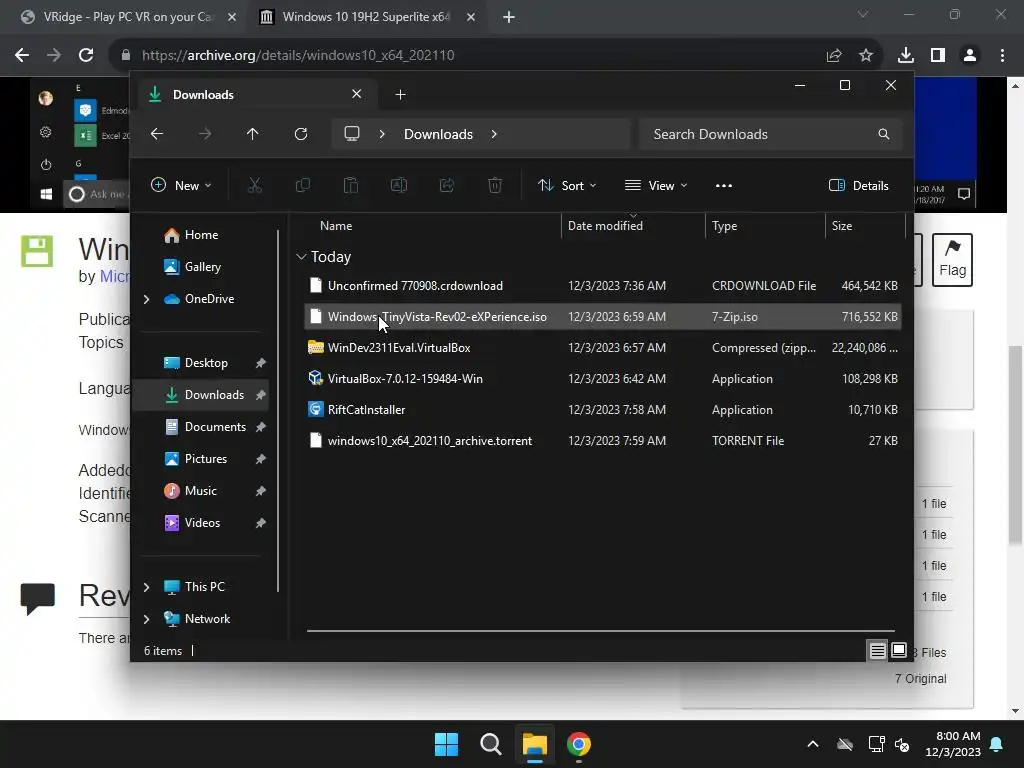Screen dimensions: 1024x768
Task: Select Unconfirmed 770908.crdownload file
Action: pyautogui.click(x=603, y=286)
